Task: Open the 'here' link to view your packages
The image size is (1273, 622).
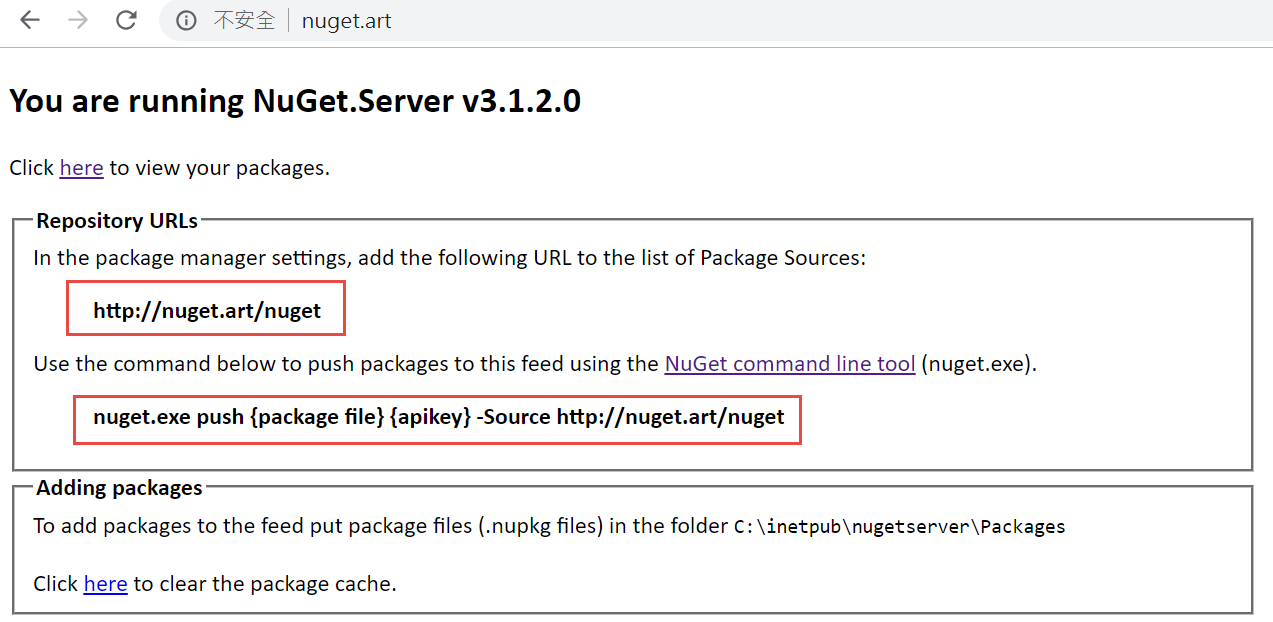Action: click(82, 168)
